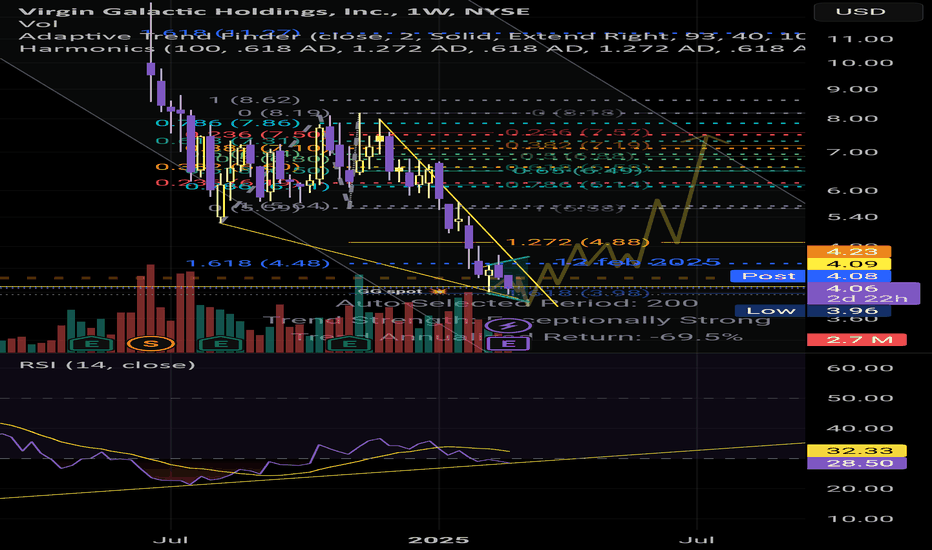
Task: Select the 12 feb 2025 annotation text
Action: coord(638,262)
